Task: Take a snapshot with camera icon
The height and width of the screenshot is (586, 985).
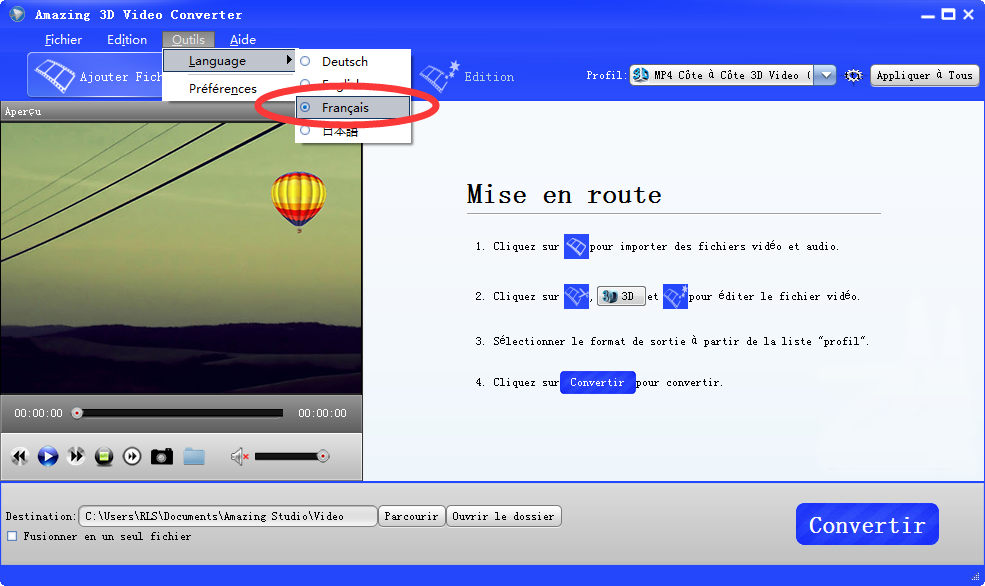Action: 161,457
